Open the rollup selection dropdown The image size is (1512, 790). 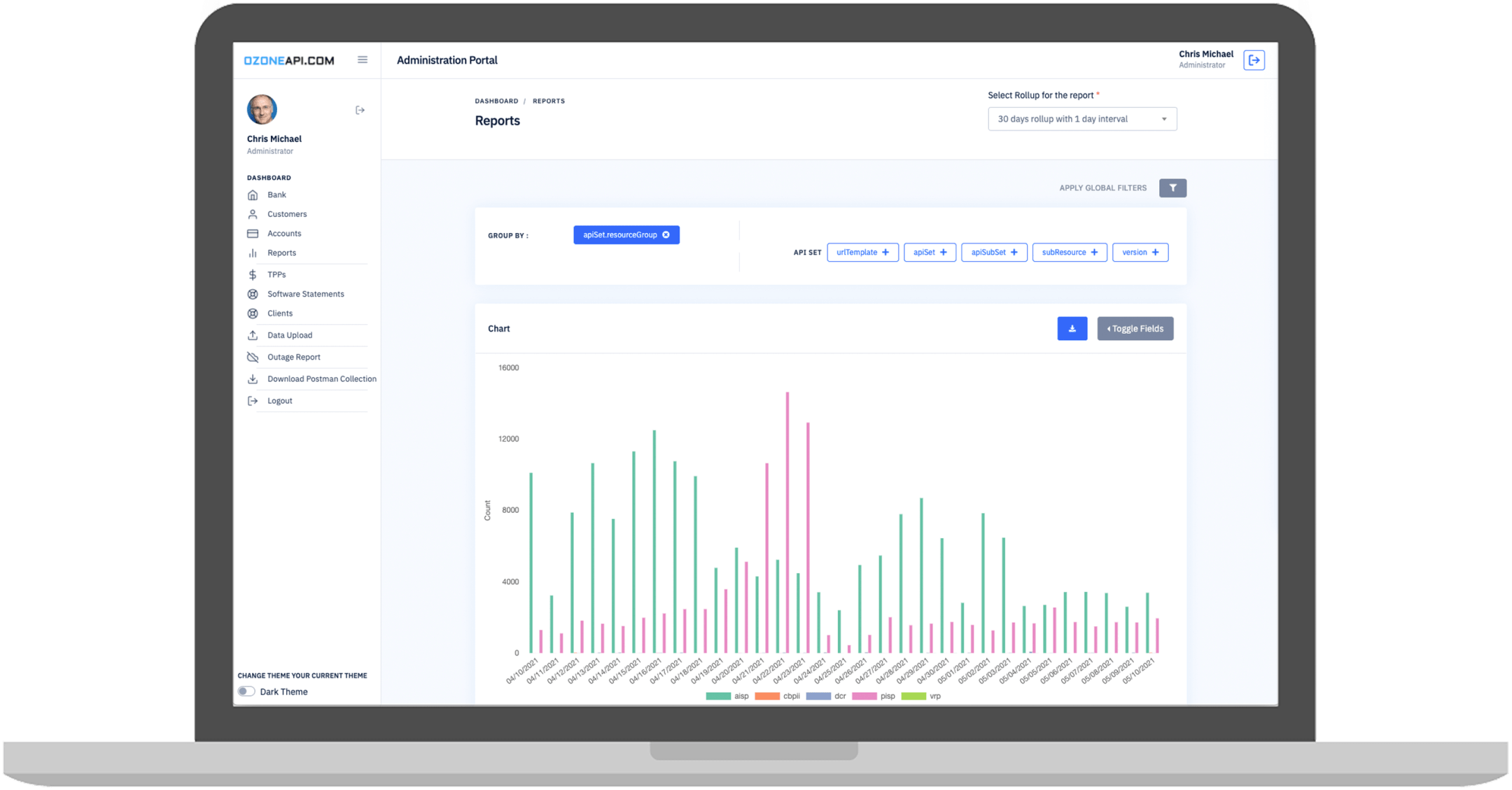[x=1081, y=118]
